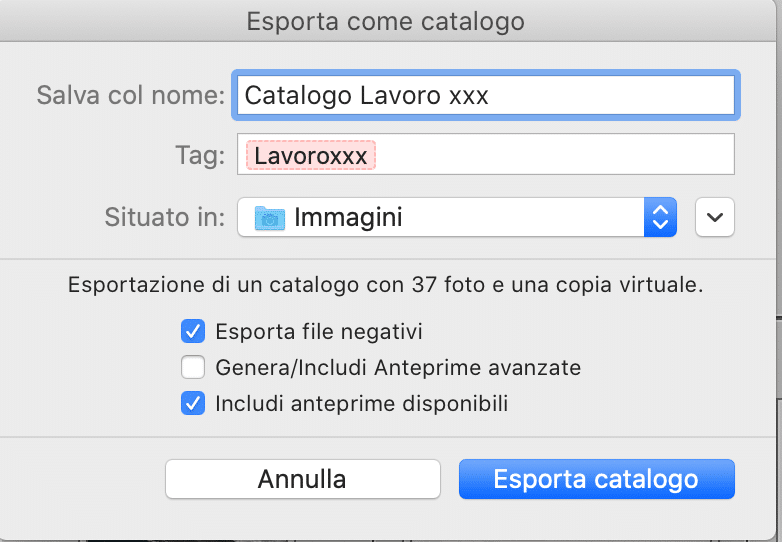Click the Immagini folder icon
Screen dimensions: 782x542
(x=269, y=217)
